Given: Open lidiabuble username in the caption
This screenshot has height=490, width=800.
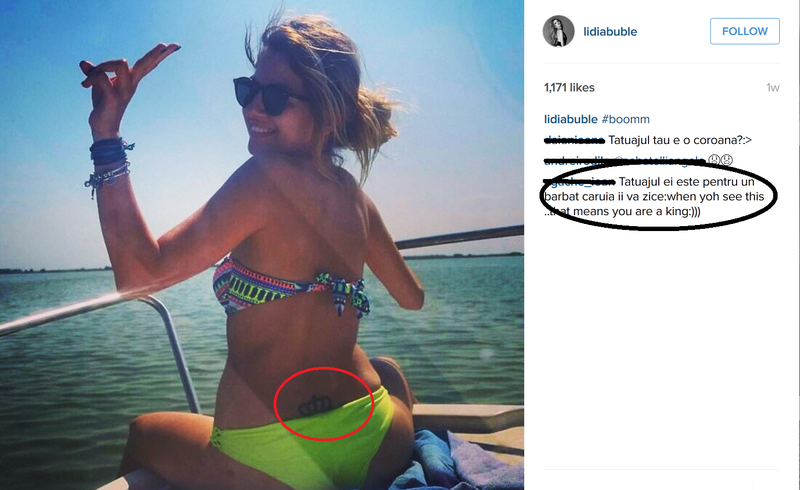Looking at the screenshot, I should 570,119.
